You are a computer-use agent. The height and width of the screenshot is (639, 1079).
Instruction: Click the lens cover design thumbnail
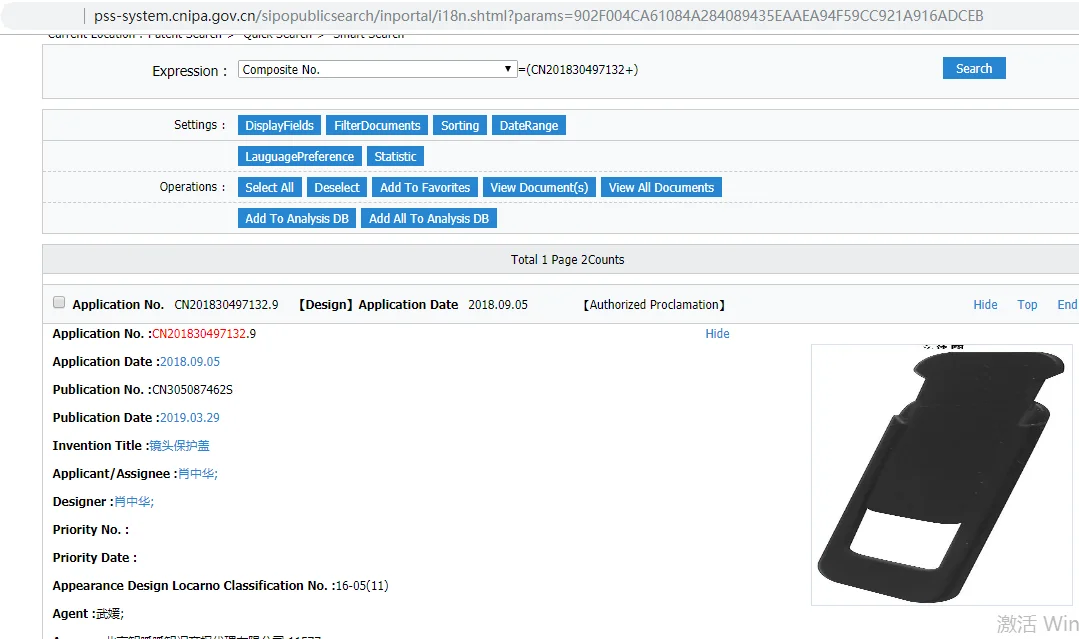940,475
